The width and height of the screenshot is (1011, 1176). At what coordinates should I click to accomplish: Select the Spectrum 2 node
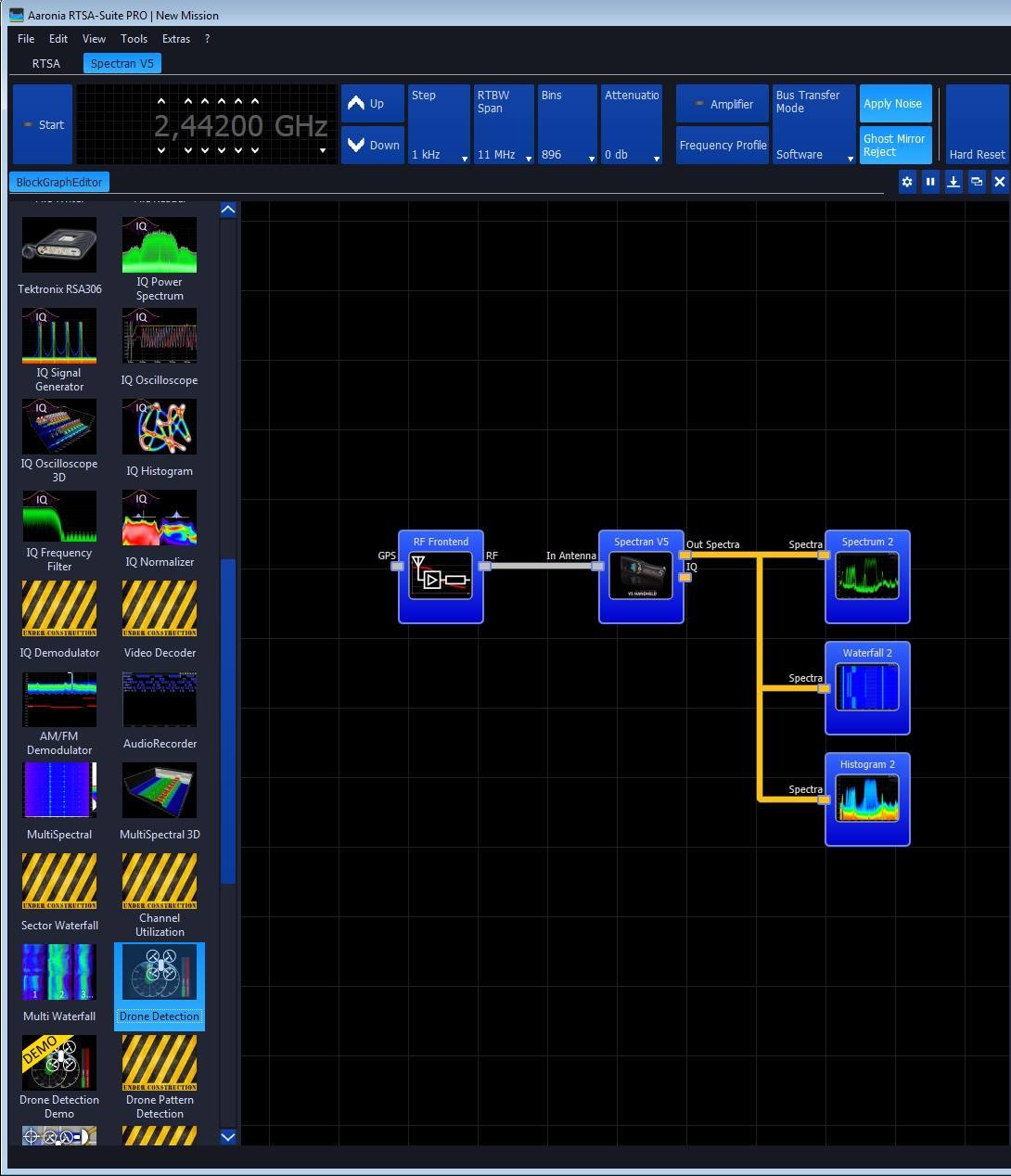pos(867,577)
